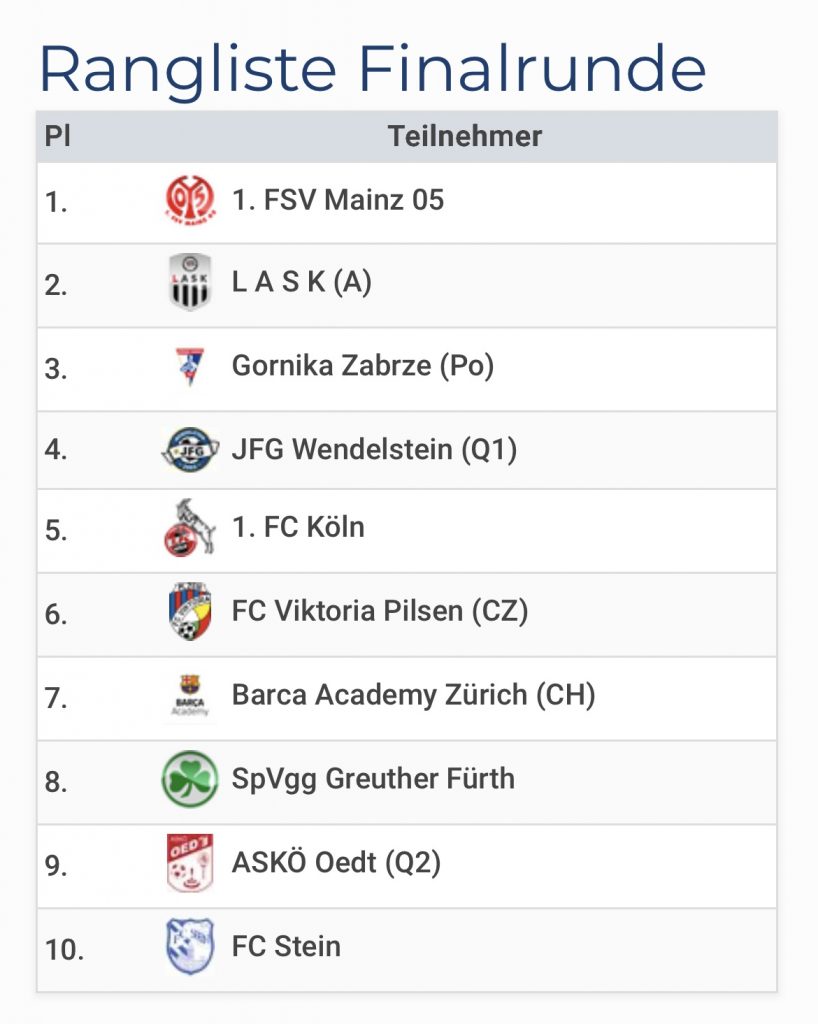
Task: Select the Gornika Zabrze (Po) team name
Action: (x=363, y=366)
